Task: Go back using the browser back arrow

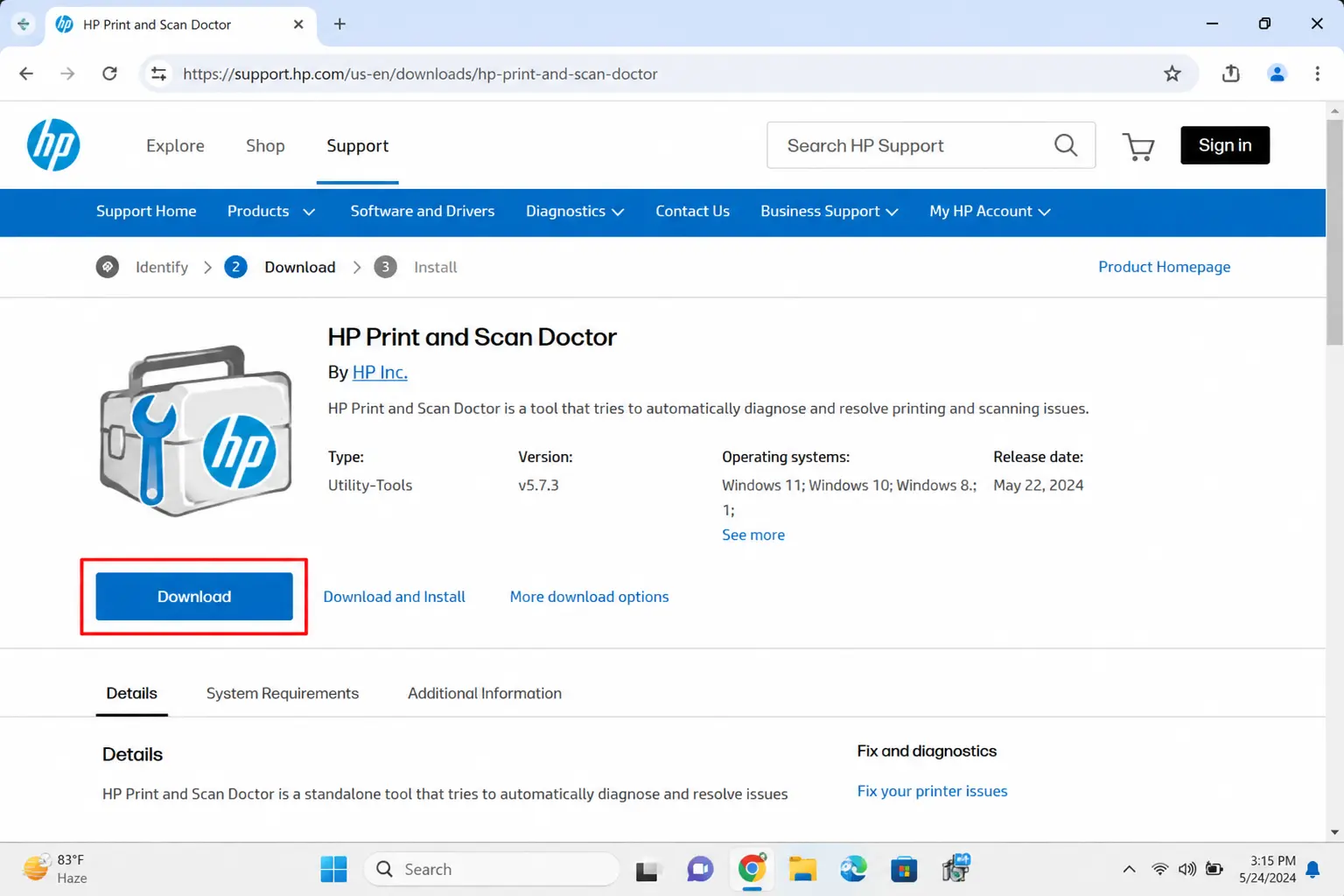Action: click(26, 73)
